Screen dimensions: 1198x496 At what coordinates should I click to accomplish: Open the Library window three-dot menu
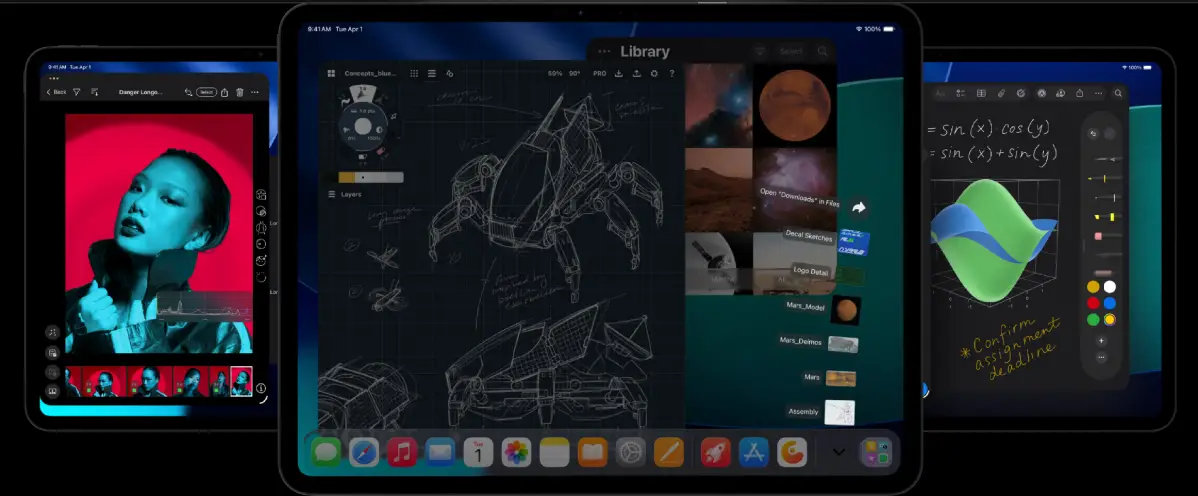point(604,52)
